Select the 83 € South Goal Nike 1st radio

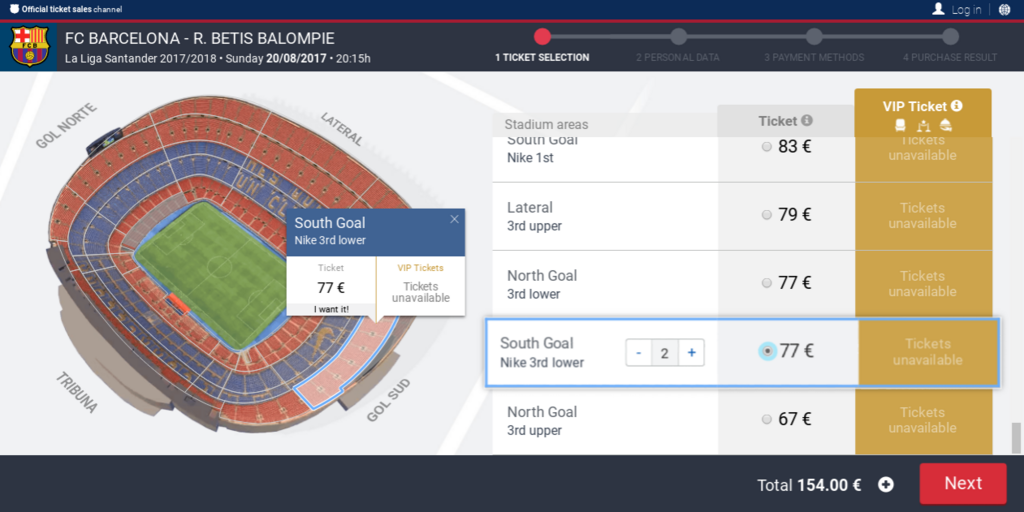(x=767, y=147)
